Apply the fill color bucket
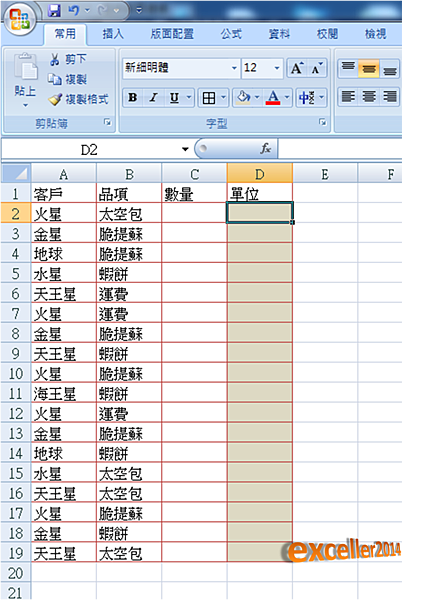The image size is (442, 600). point(243,98)
